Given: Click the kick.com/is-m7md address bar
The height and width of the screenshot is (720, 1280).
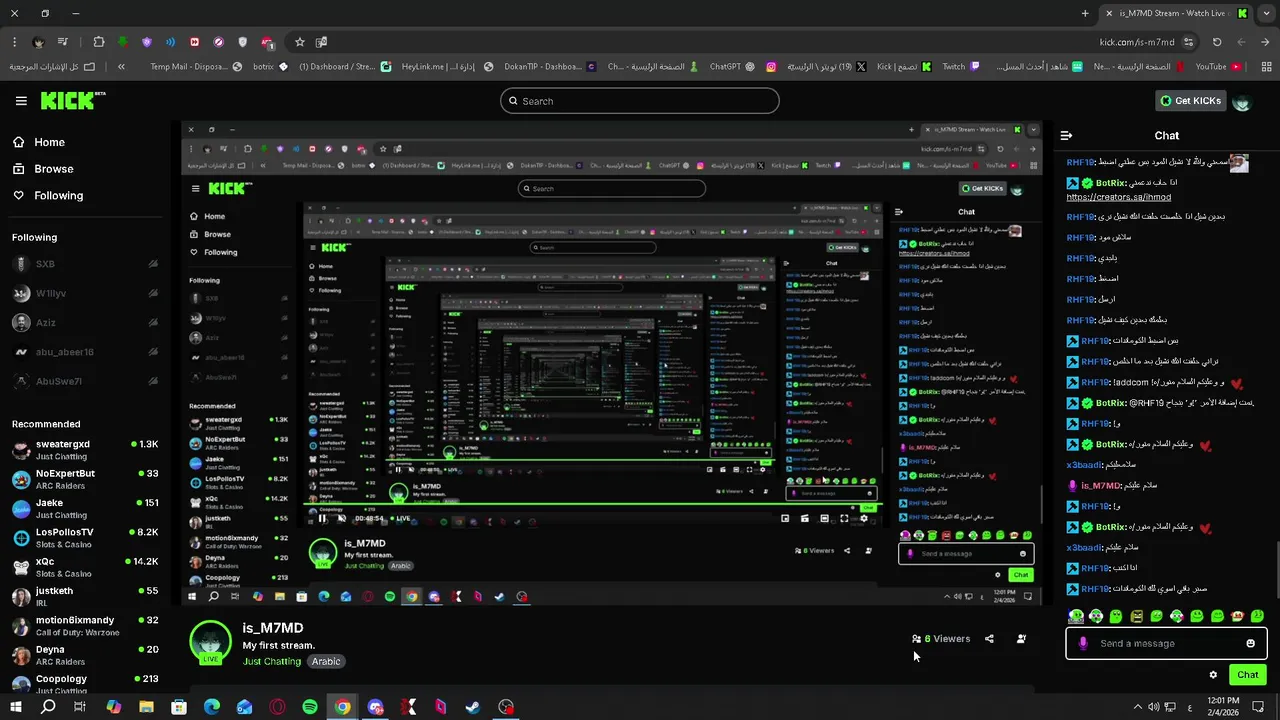Looking at the screenshot, I should click(x=1137, y=42).
